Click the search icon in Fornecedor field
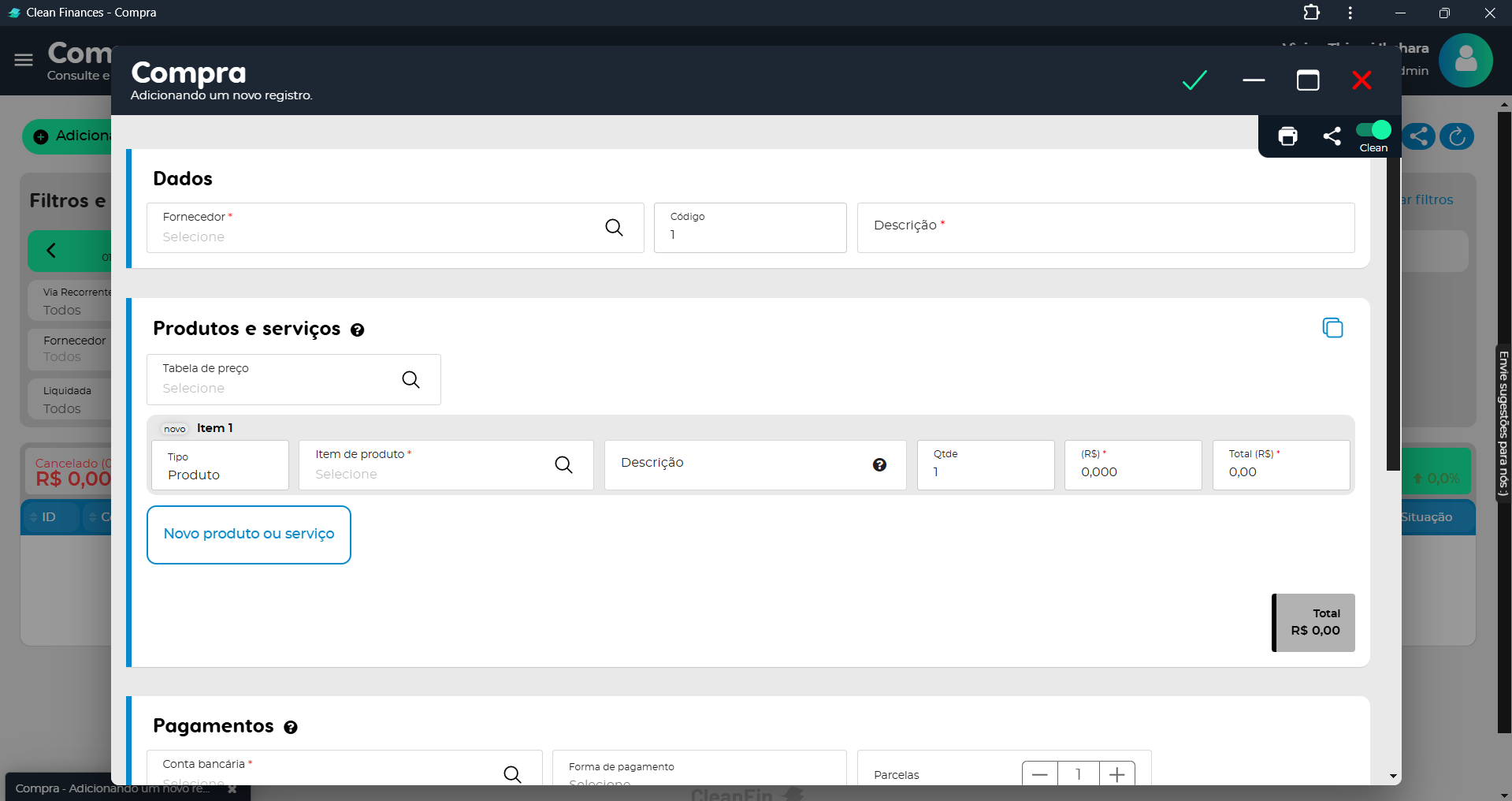1512x801 pixels. (614, 228)
